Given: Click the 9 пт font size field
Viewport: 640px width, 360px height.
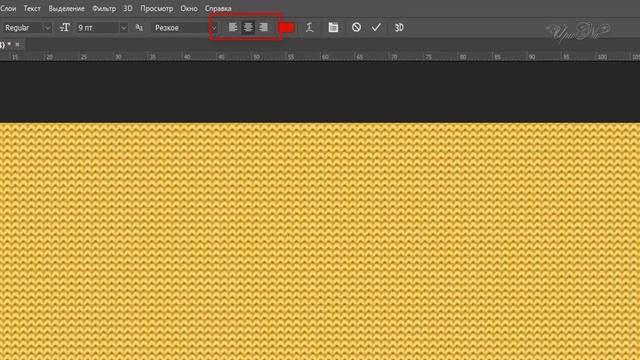Looking at the screenshot, I should coord(98,28).
